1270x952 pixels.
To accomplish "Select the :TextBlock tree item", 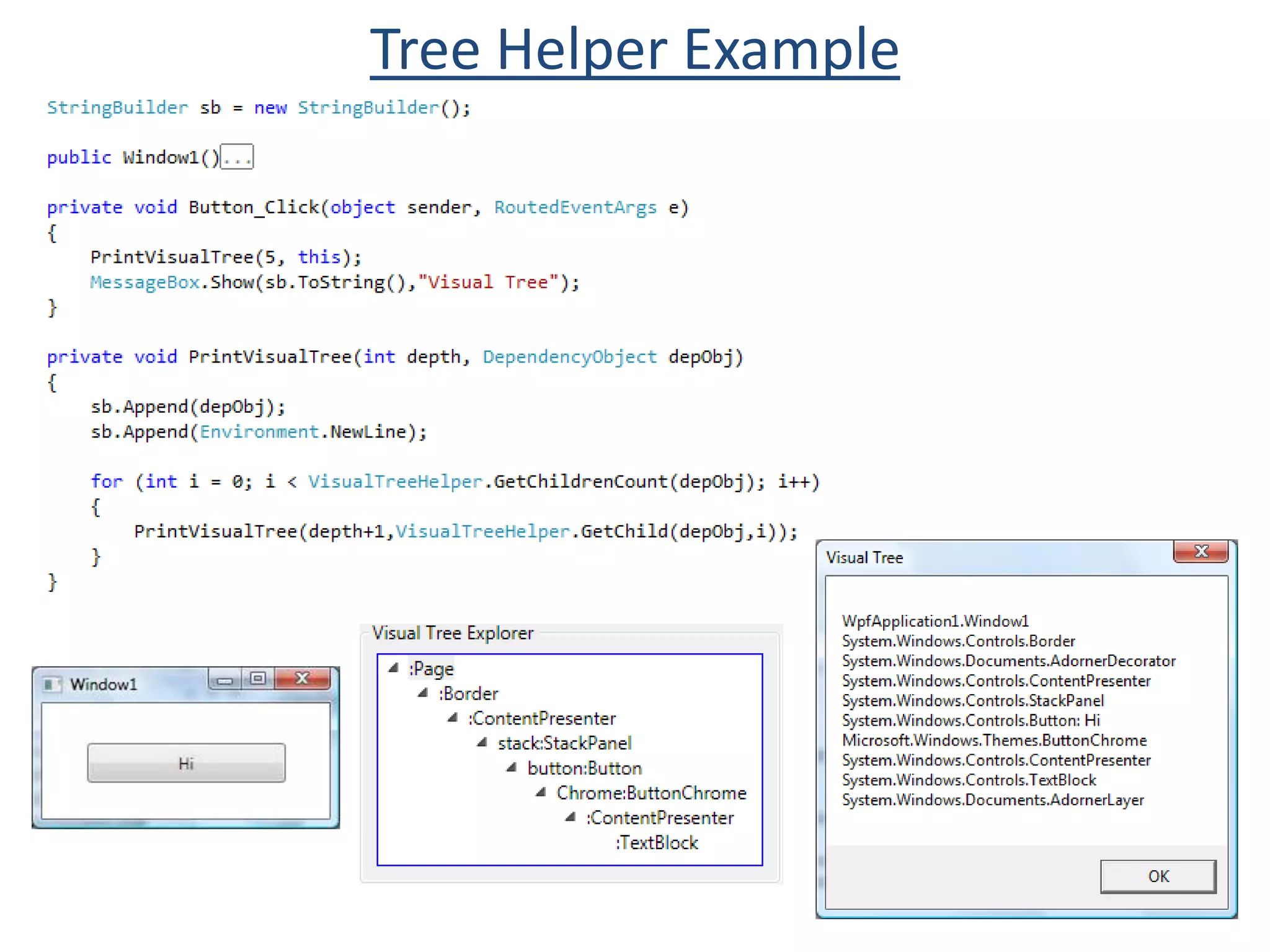I will (657, 842).
